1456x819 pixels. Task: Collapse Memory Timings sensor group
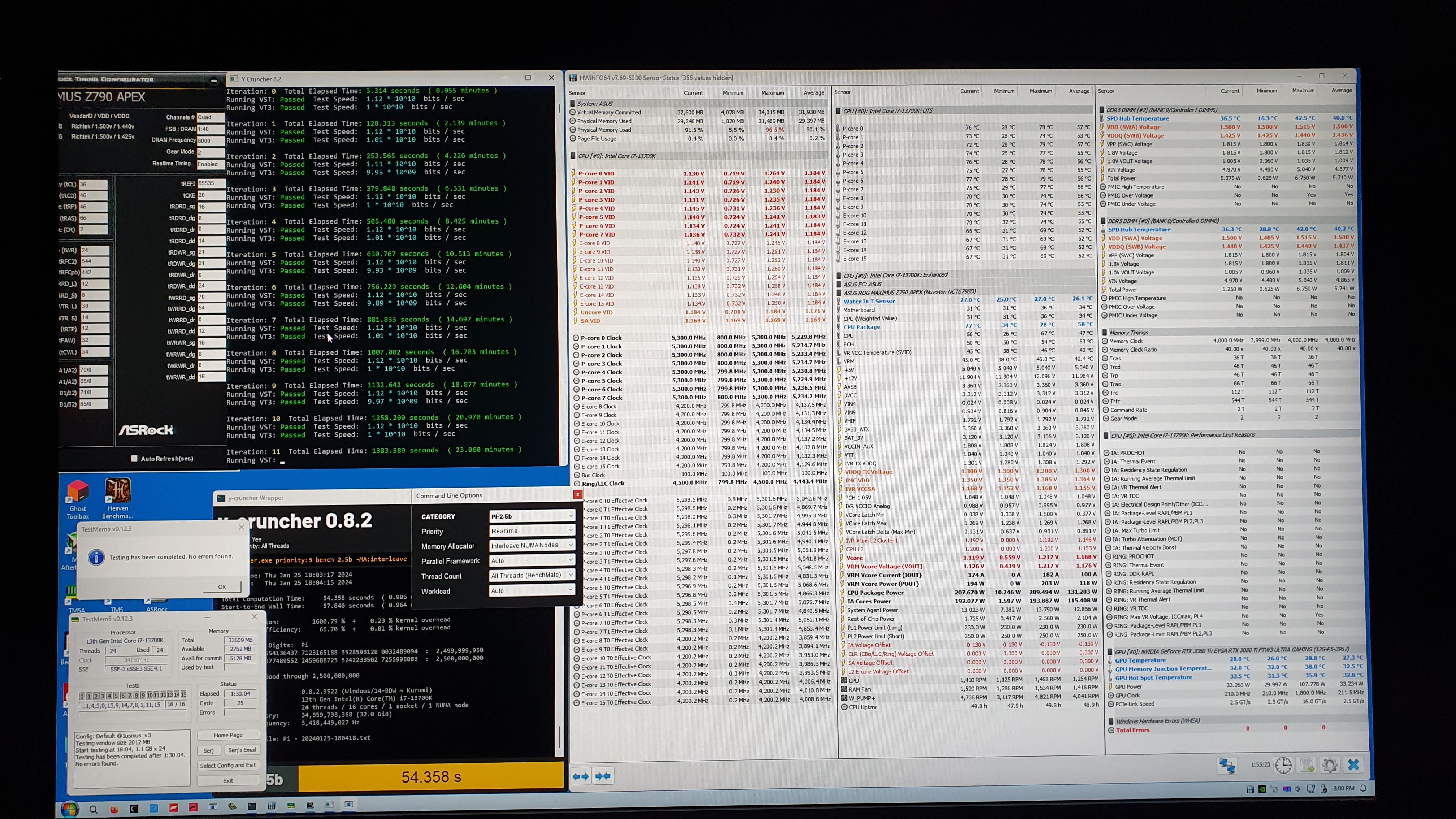1105,332
